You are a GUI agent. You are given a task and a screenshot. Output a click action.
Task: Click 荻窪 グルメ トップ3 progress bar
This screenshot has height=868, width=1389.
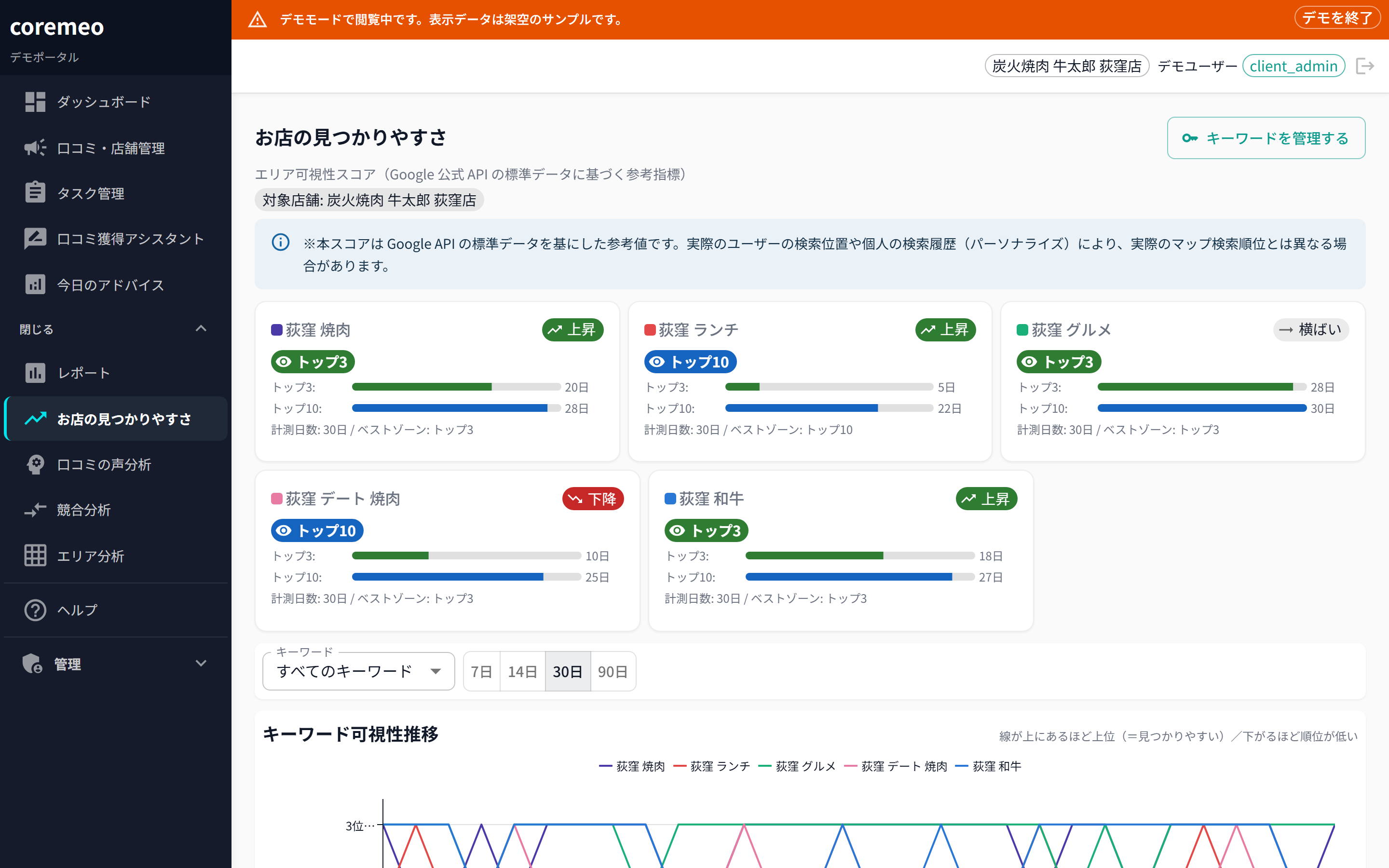point(1202,387)
